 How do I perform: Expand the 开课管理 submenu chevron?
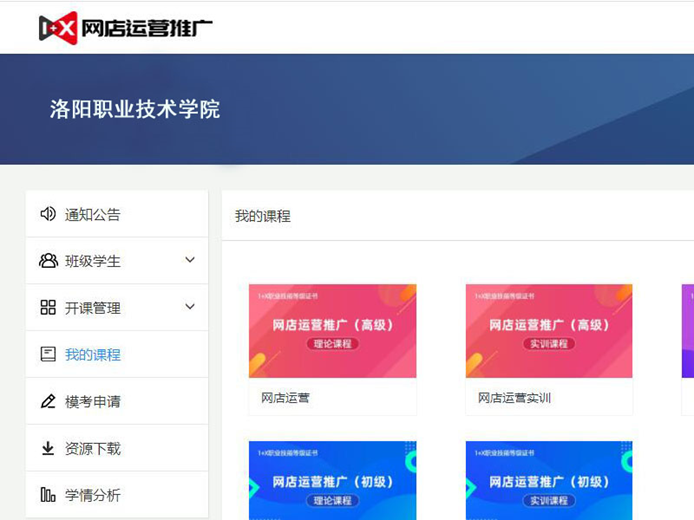pyautogui.click(x=190, y=308)
